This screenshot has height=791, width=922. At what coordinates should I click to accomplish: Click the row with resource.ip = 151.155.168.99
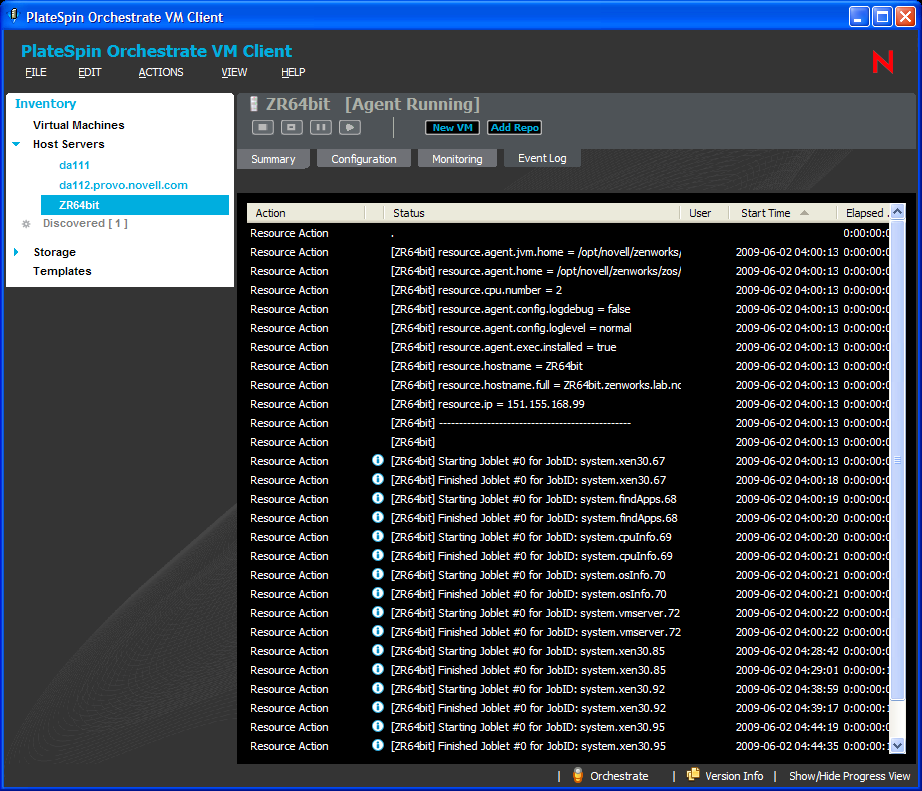[x=568, y=404]
